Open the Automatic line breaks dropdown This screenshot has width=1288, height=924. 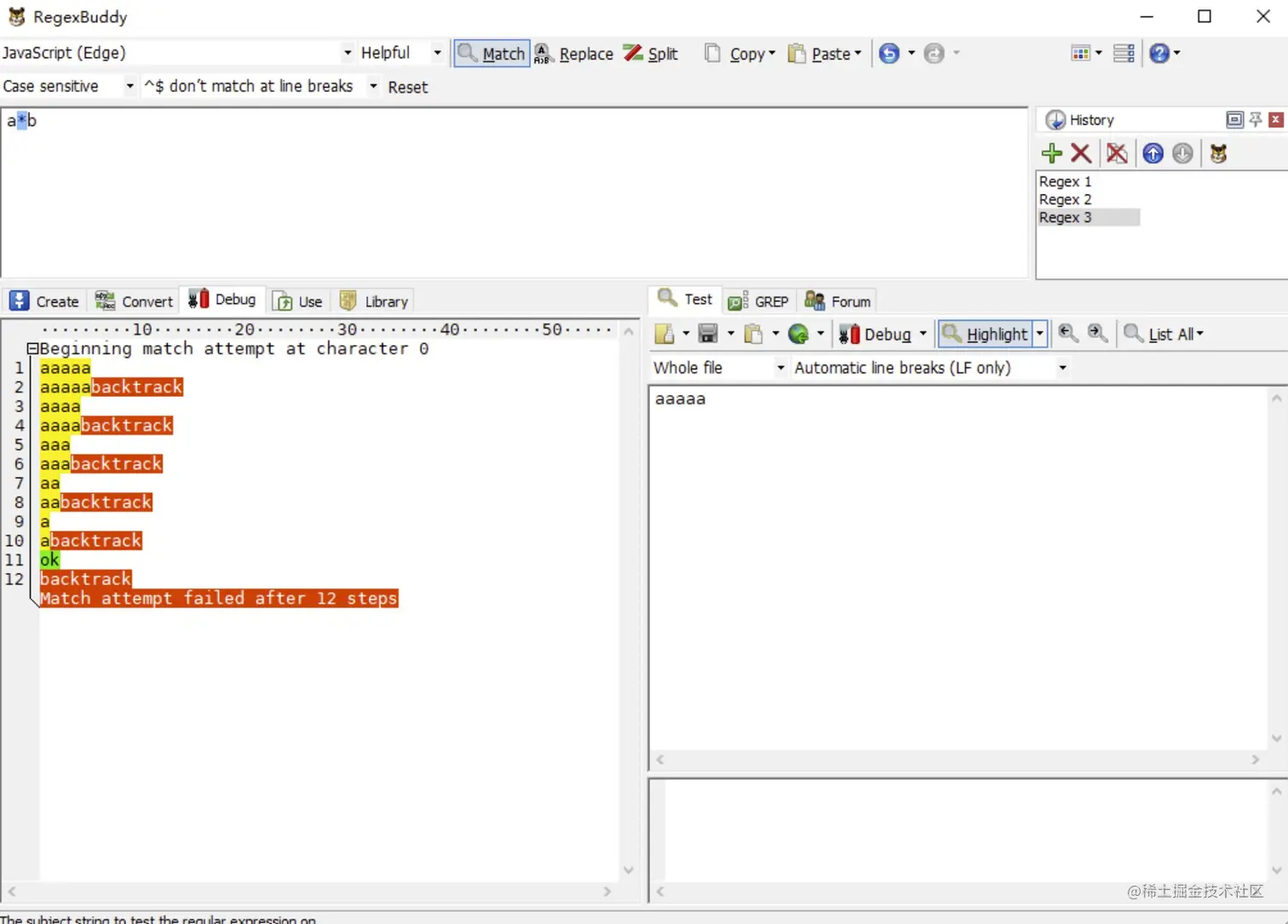pyautogui.click(x=1062, y=368)
